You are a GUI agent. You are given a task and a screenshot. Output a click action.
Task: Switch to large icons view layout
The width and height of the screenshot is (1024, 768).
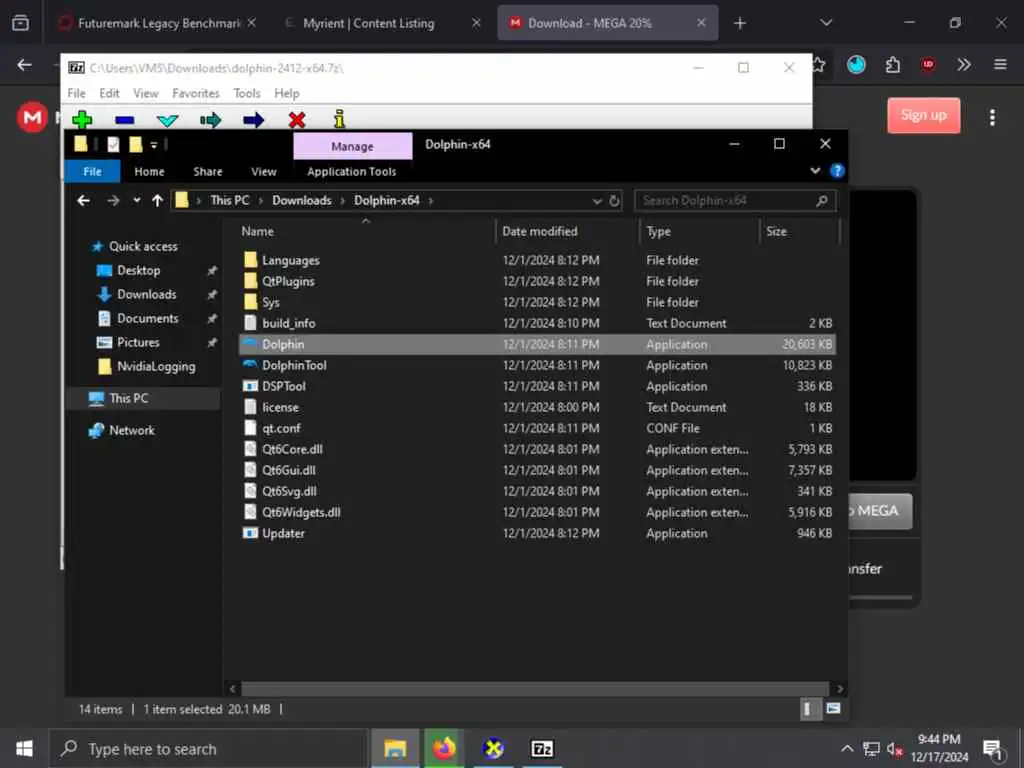pos(833,709)
